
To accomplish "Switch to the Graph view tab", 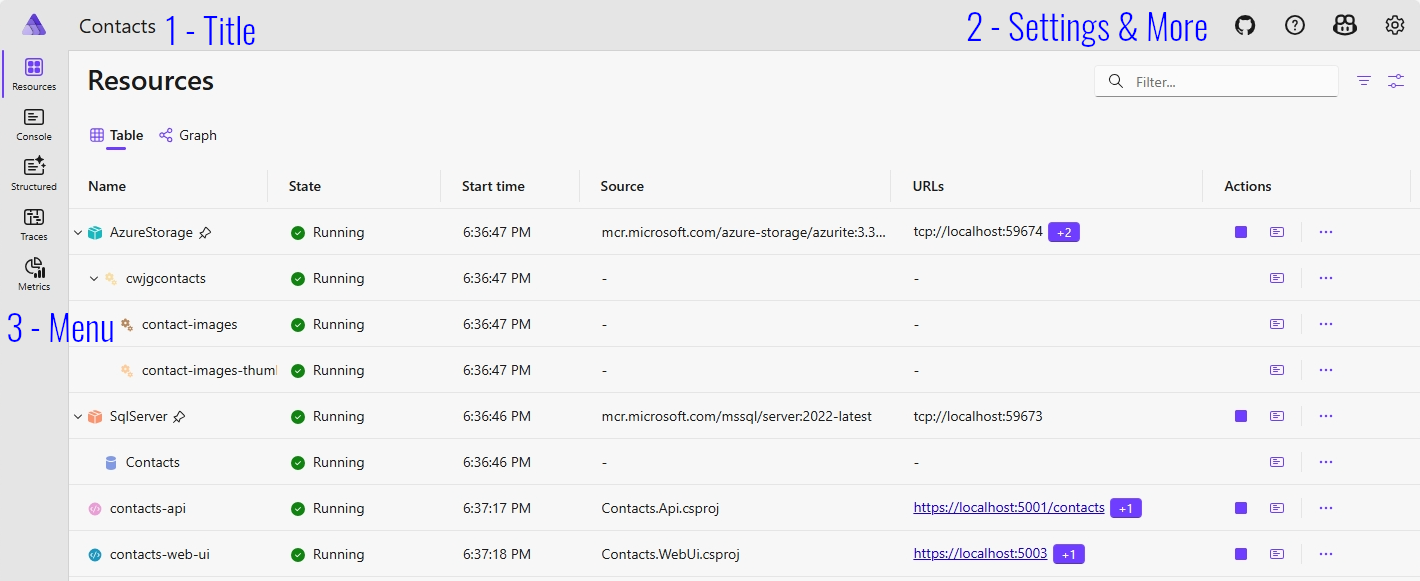I will [188, 135].
